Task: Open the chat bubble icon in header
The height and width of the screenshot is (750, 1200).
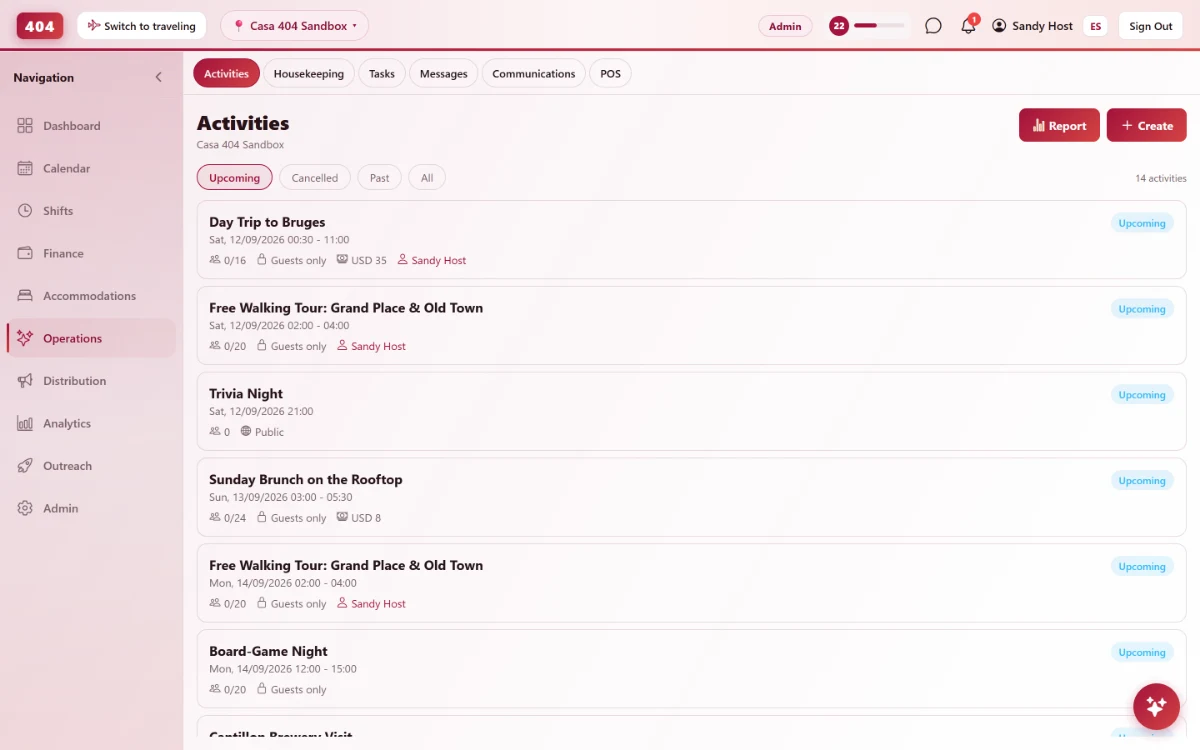Action: pos(933,26)
